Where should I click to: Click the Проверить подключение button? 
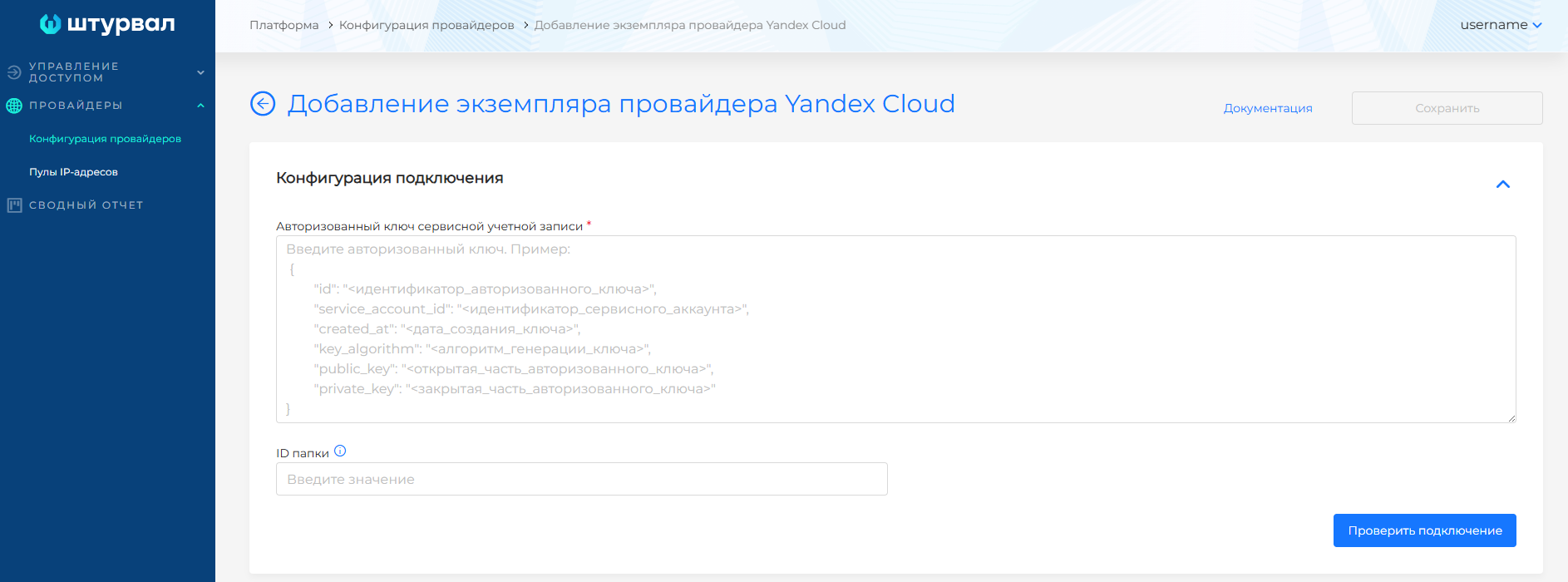coord(1424,530)
